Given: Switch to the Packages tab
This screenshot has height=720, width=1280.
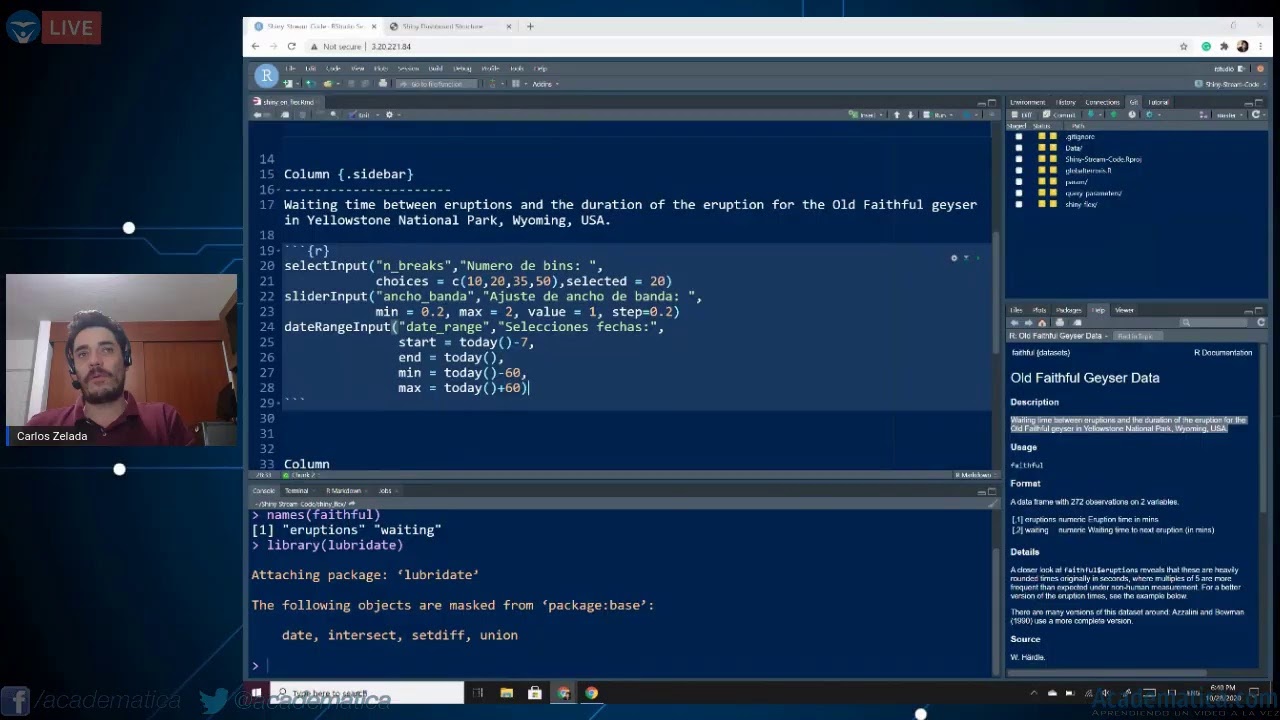Looking at the screenshot, I should pyautogui.click(x=1069, y=310).
